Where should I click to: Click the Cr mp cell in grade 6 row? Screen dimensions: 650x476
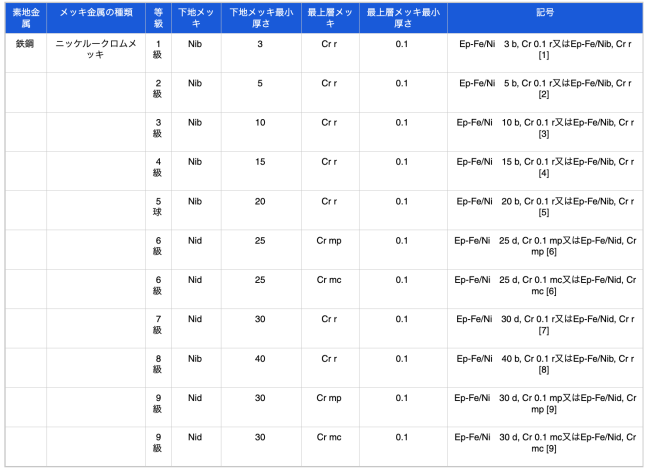click(x=330, y=240)
